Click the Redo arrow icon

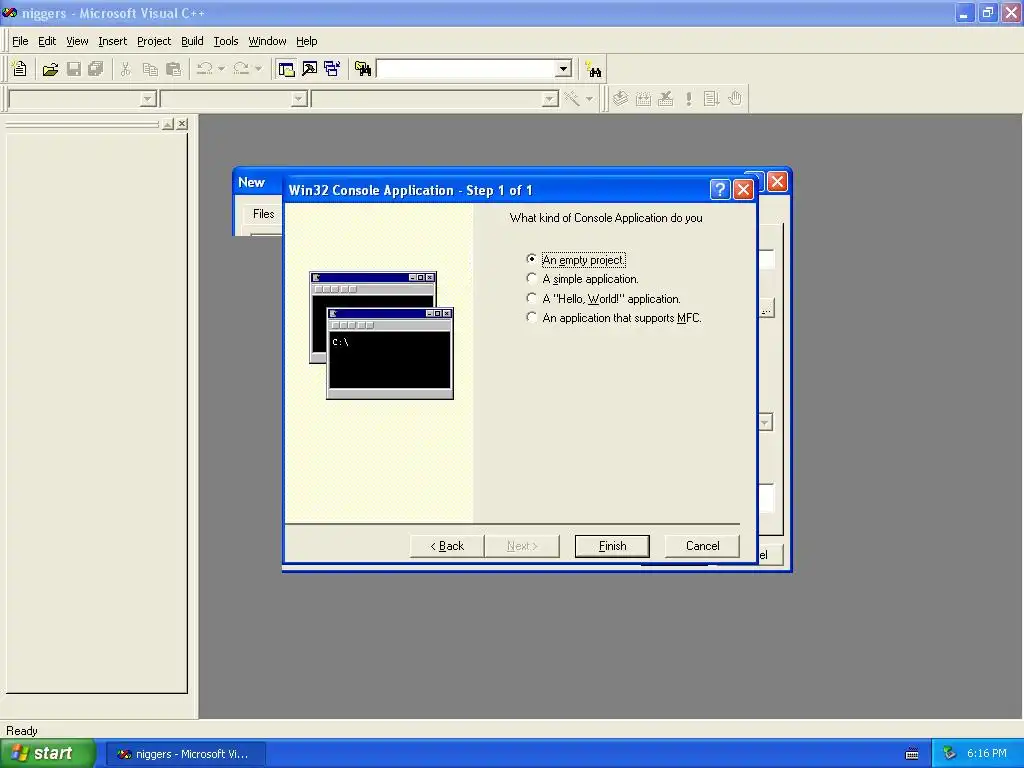pos(241,69)
